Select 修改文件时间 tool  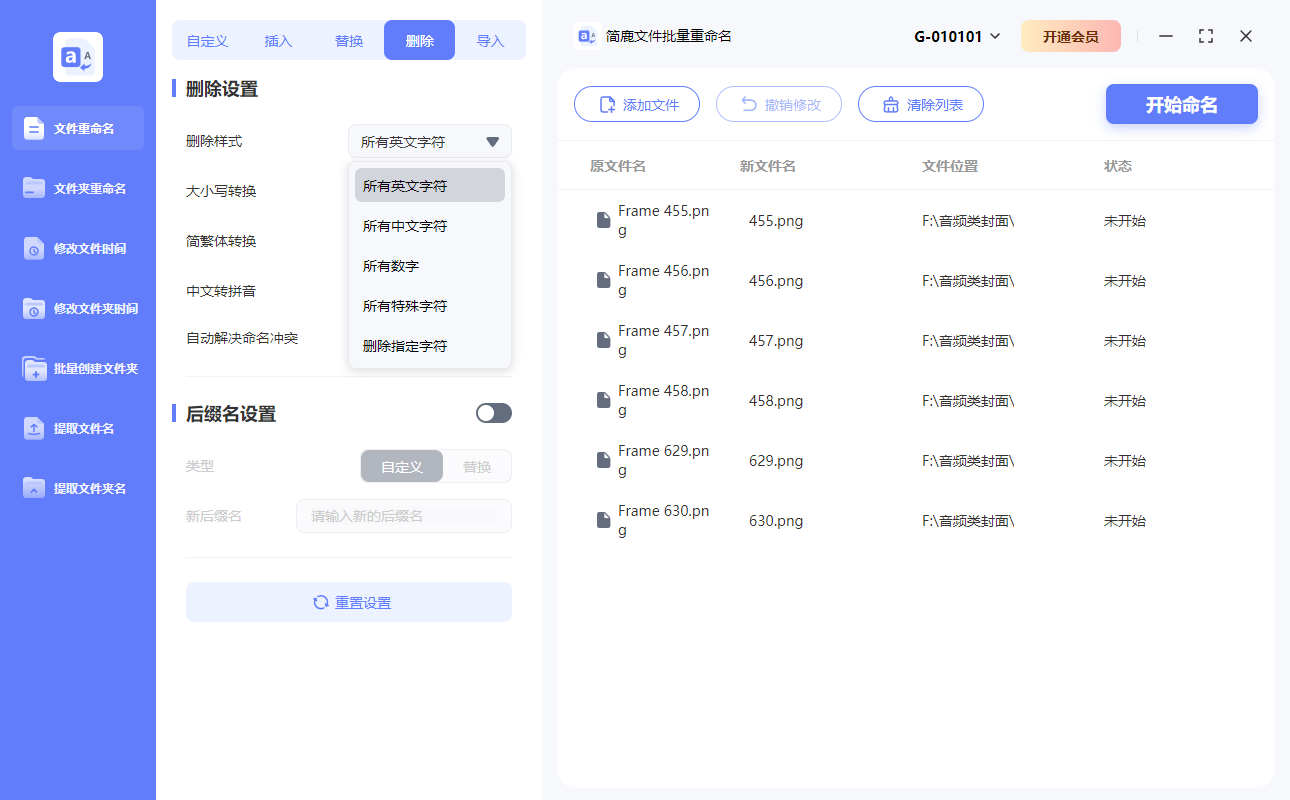tap(77, 248)
